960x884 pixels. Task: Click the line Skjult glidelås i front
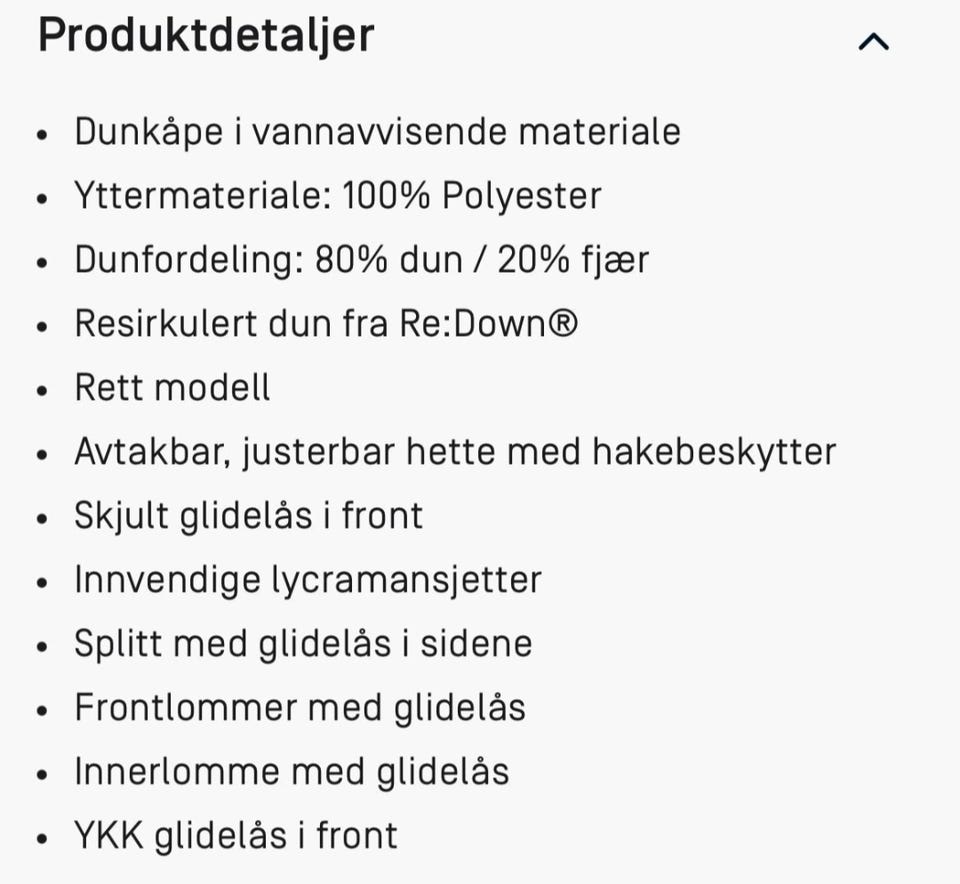coord(248,516)
